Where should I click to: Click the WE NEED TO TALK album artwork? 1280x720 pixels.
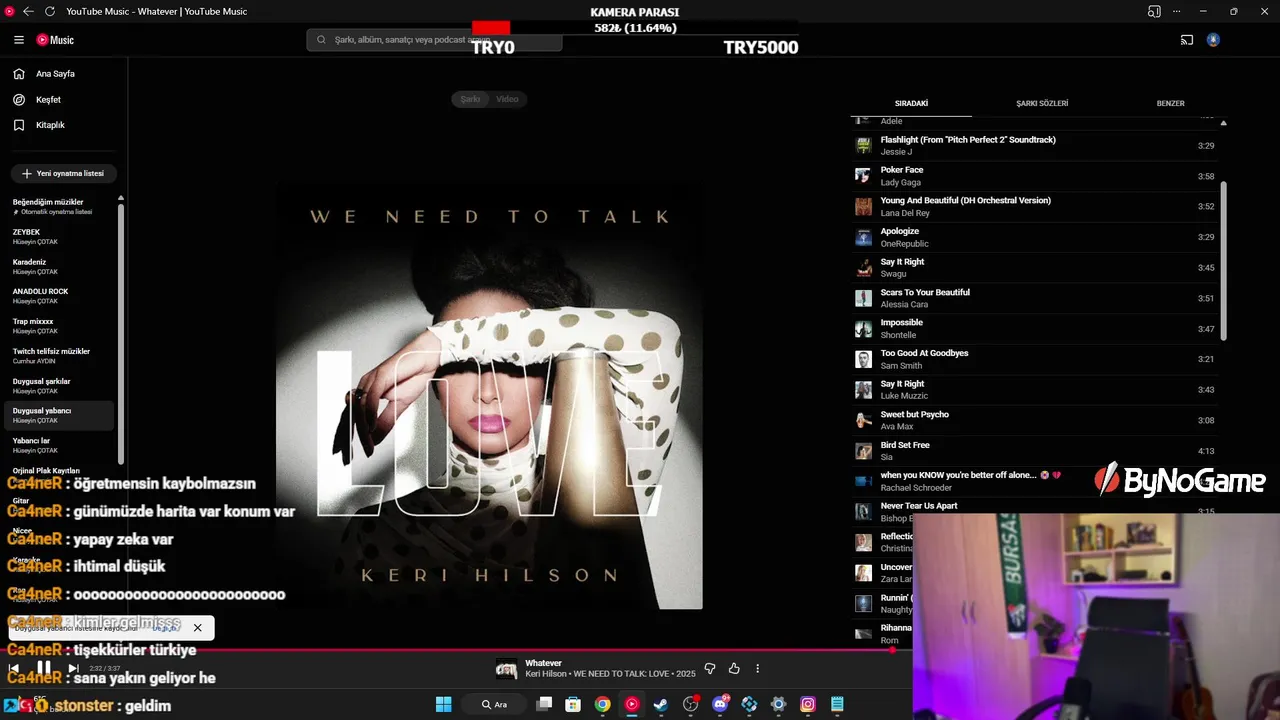point(489,396)
